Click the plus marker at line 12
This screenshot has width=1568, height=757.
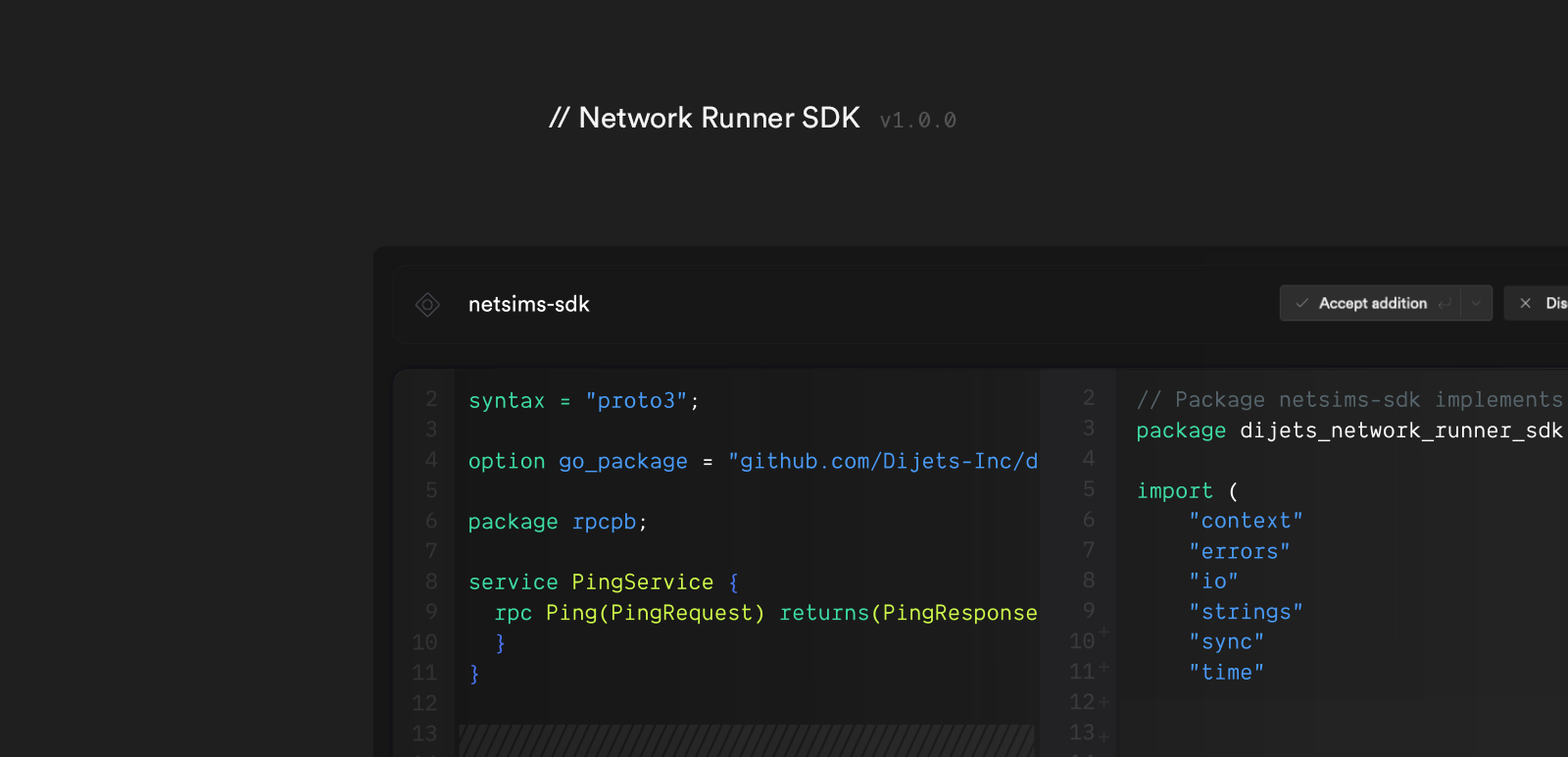tap(1104, 702)
